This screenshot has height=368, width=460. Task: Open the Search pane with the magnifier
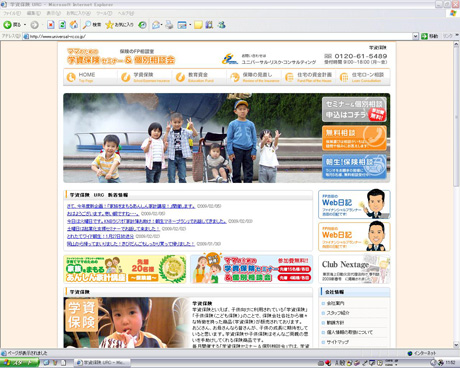[x=87, y=25]
